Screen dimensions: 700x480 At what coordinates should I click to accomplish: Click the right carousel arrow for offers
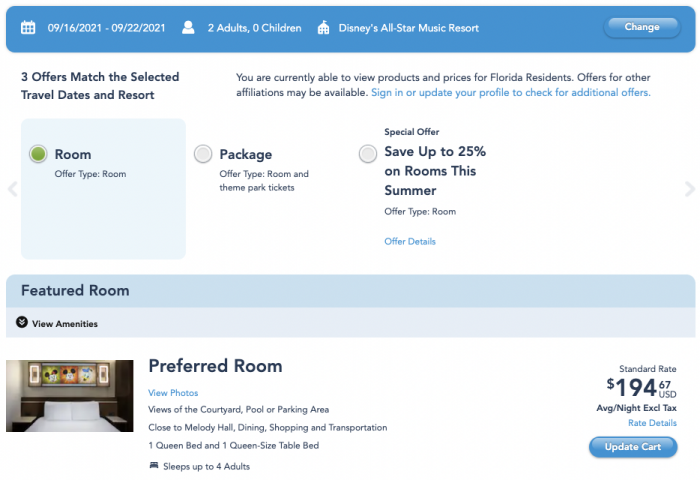pyautogui.click(x=690, y=189)
